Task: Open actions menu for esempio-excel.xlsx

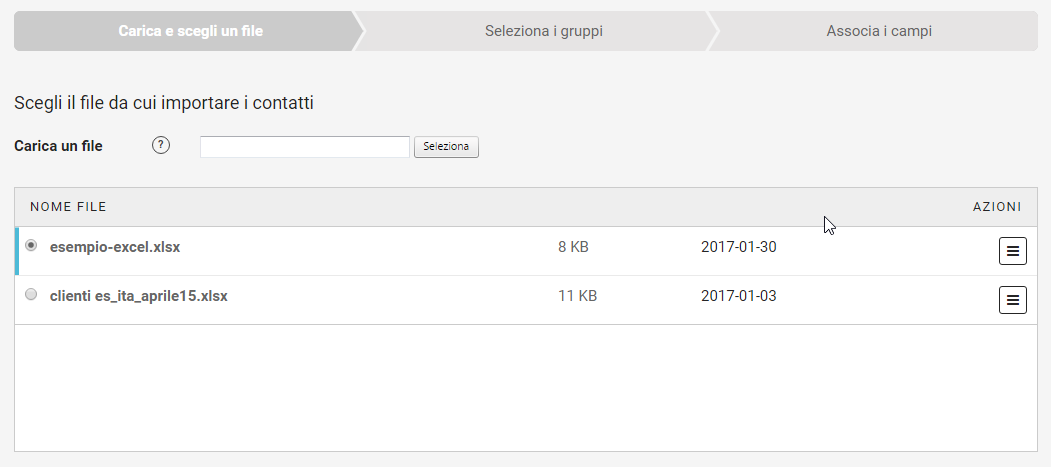Action: point(1012,252)
